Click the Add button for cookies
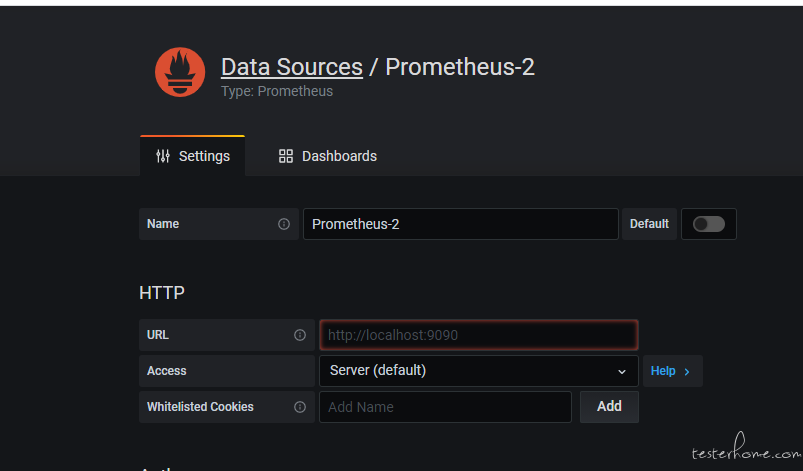The image size is (803, 471). [x=609, y=407]
